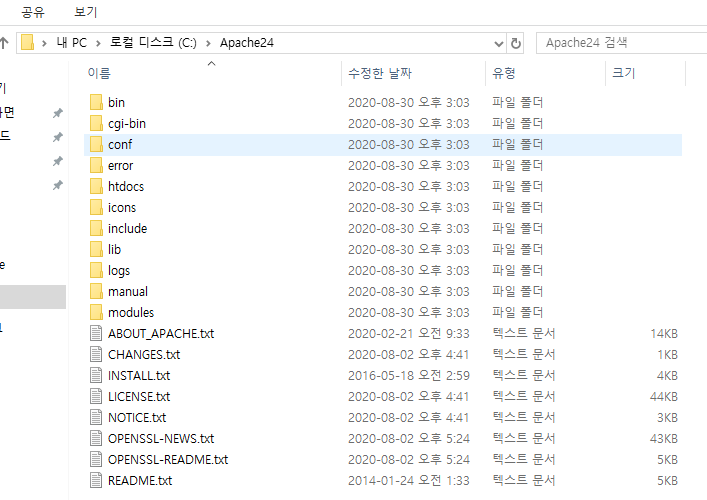Click the NOTICE.txt document icon
The image size is (707, 500).
tap(96, 417)
